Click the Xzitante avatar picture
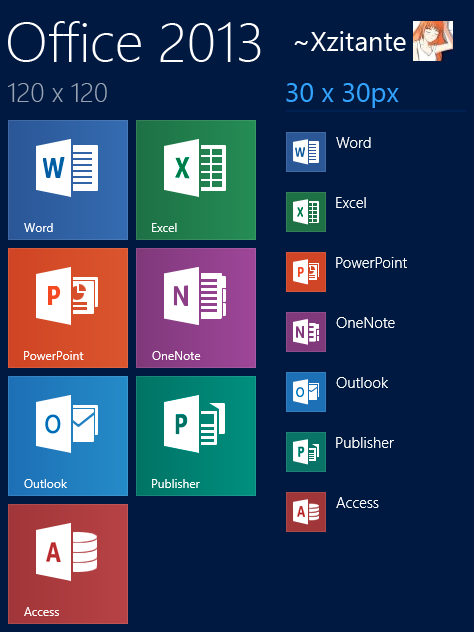 coord(433,41)
